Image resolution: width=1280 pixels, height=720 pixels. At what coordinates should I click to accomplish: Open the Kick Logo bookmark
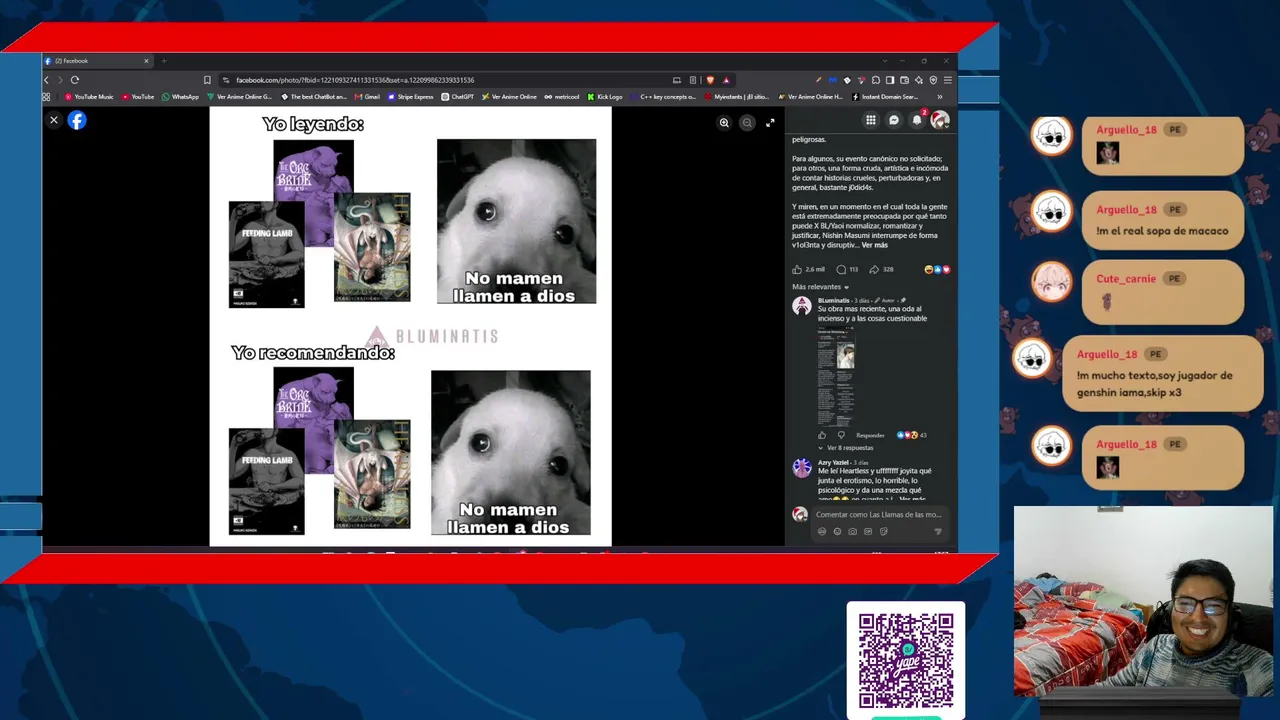tap(605, 97)
